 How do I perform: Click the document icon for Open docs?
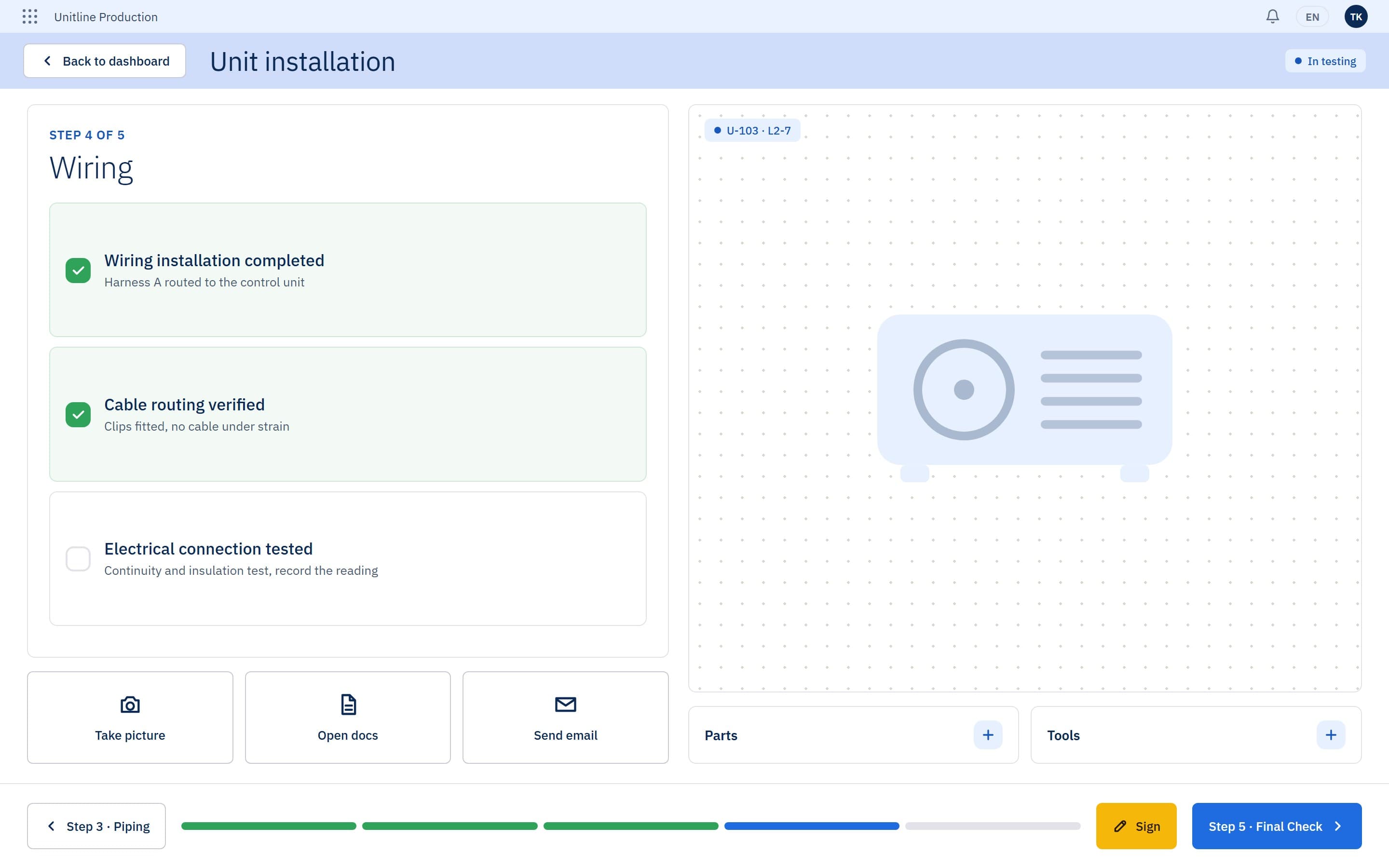pyautogui.click(x=348, y=705)
